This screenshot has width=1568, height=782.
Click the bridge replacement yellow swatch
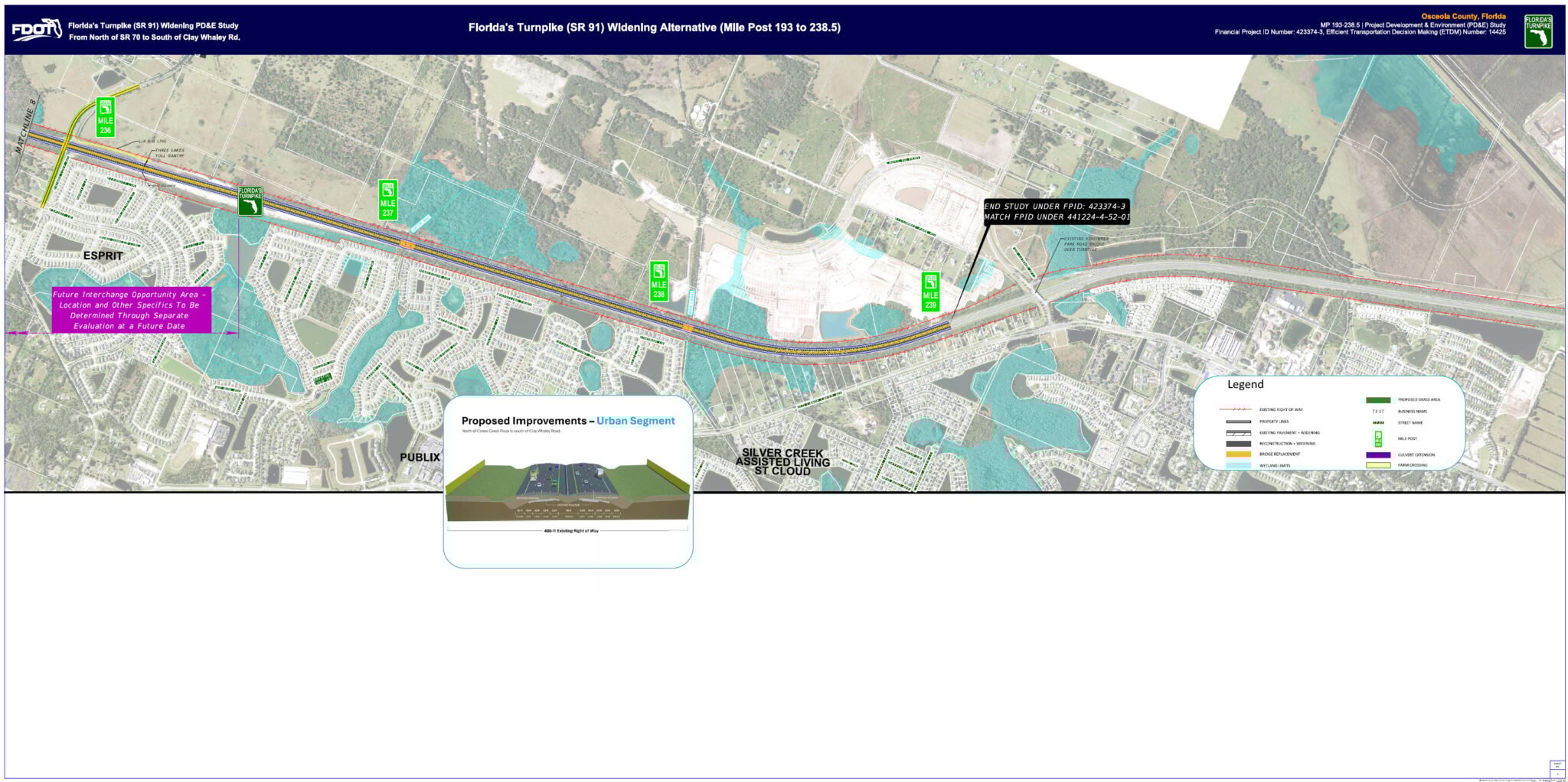coord(1238,455)
